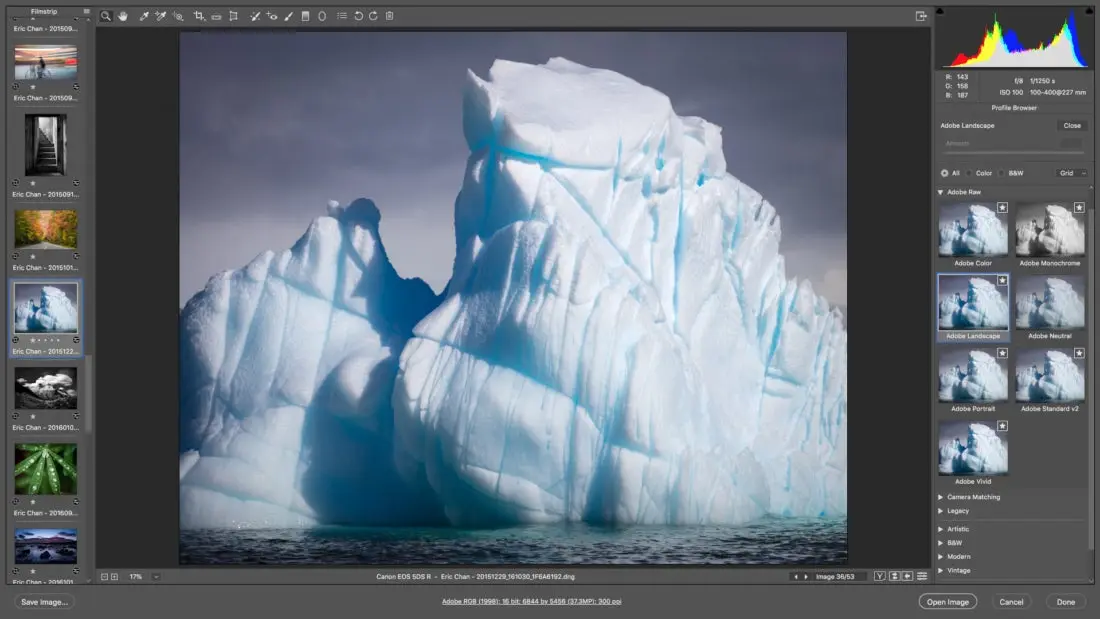This screenshot has width=1100, height=619.
Task: Activate the Hand tool
Action: 122,16
